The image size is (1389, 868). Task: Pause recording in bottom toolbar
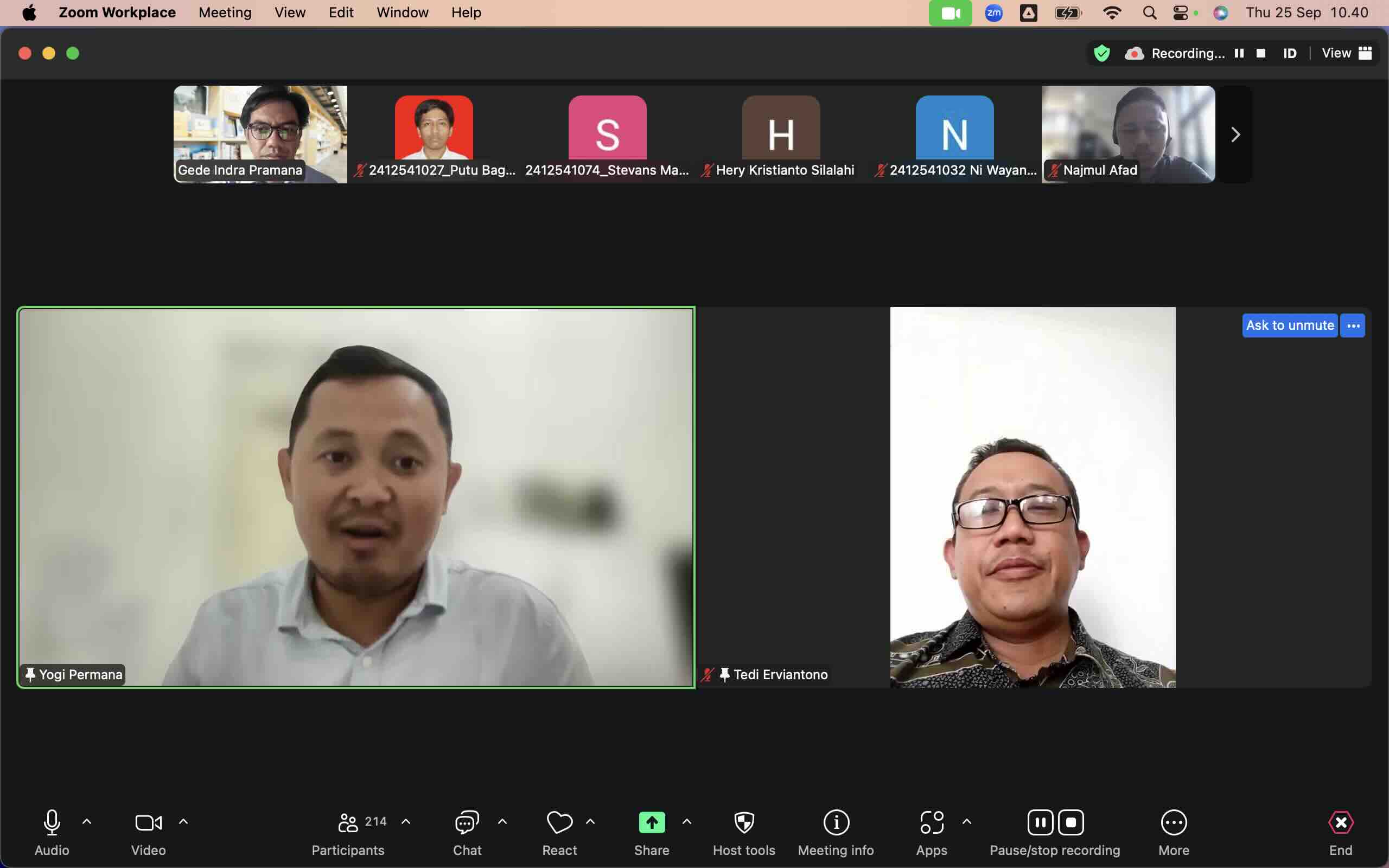[x=1040, y=822]
